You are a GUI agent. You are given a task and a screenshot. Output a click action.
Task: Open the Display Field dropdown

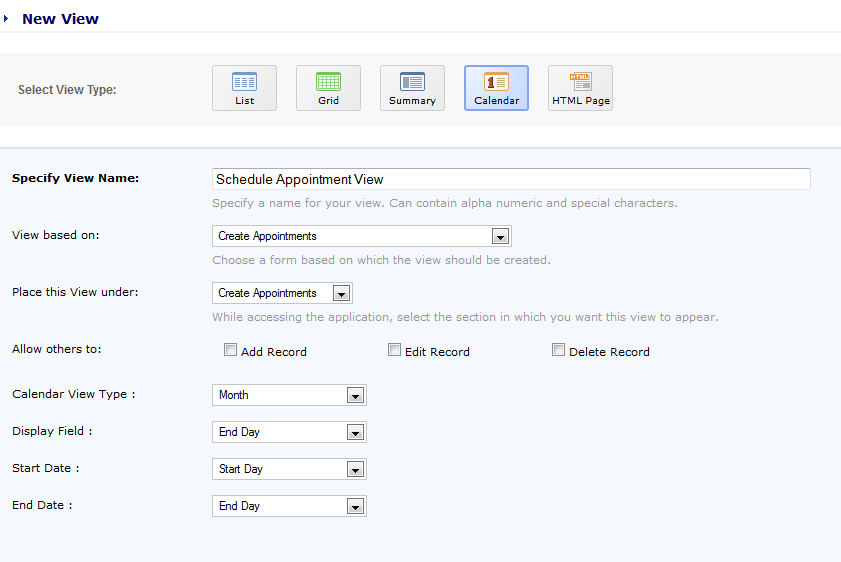pyautogui.click(x=354, y=433)
